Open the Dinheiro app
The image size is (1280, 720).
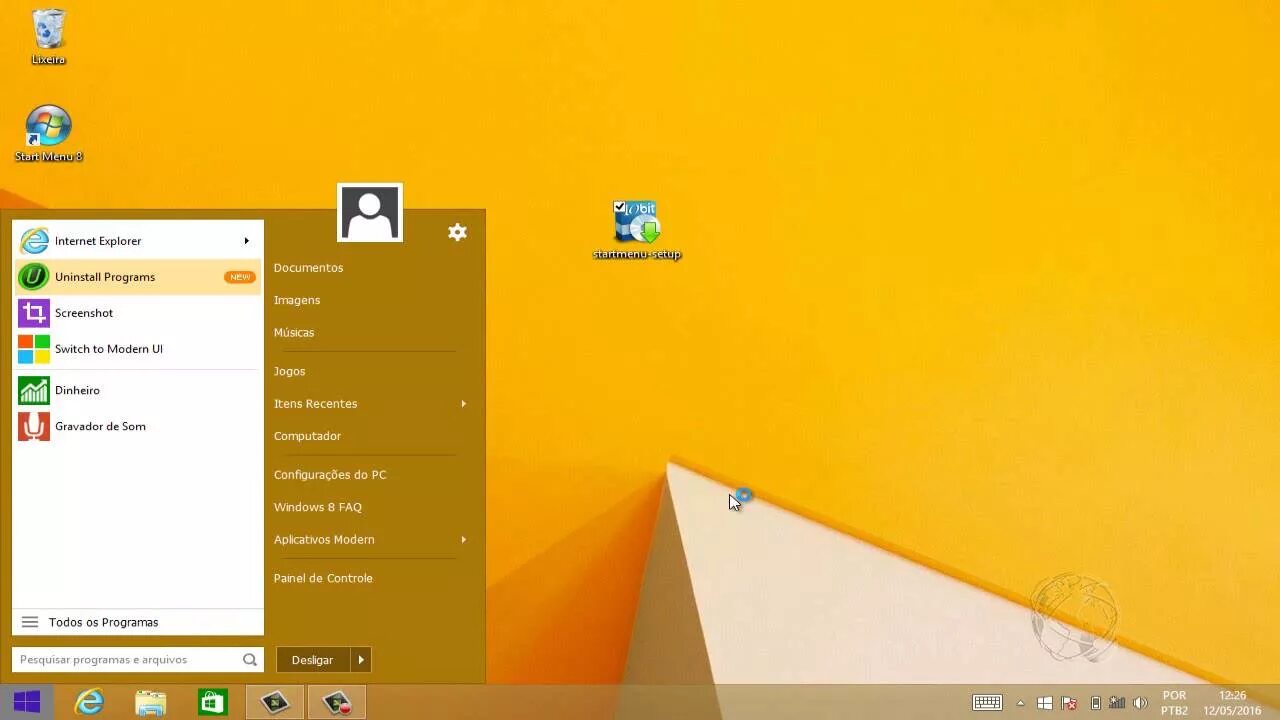tap(138, 390)
